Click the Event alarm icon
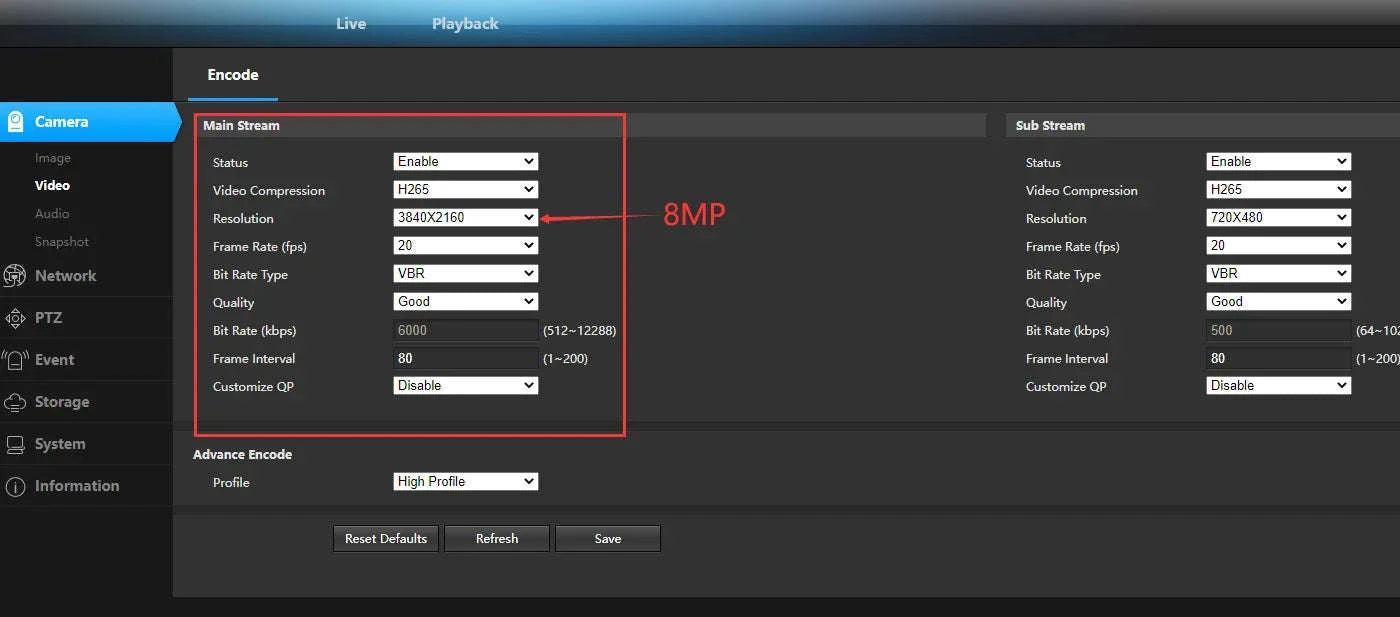Image resolution: width=1400 pixels, height=617 pixels. (x=15, y=360)
